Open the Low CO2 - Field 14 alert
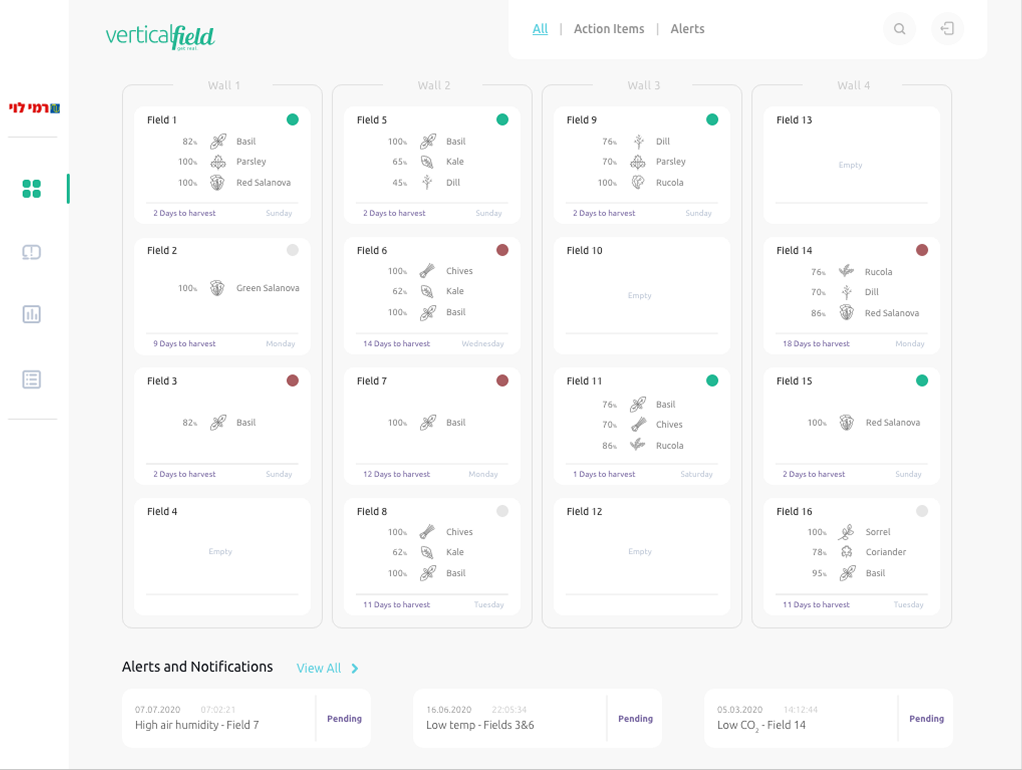The height and width of the screenshot is (770, 1022). (x=828, y=718)
